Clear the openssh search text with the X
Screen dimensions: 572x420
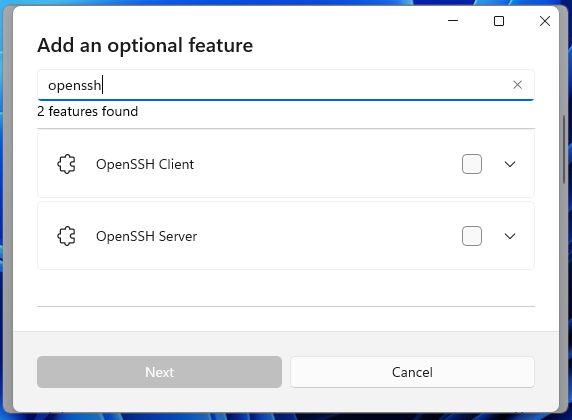[x=517, y=85]
